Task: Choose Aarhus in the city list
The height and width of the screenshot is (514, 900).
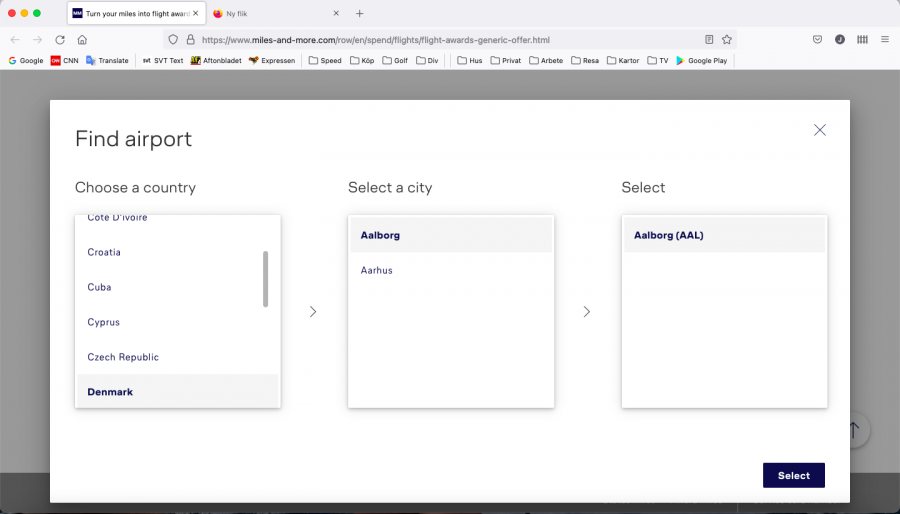Action: [377, 270]
